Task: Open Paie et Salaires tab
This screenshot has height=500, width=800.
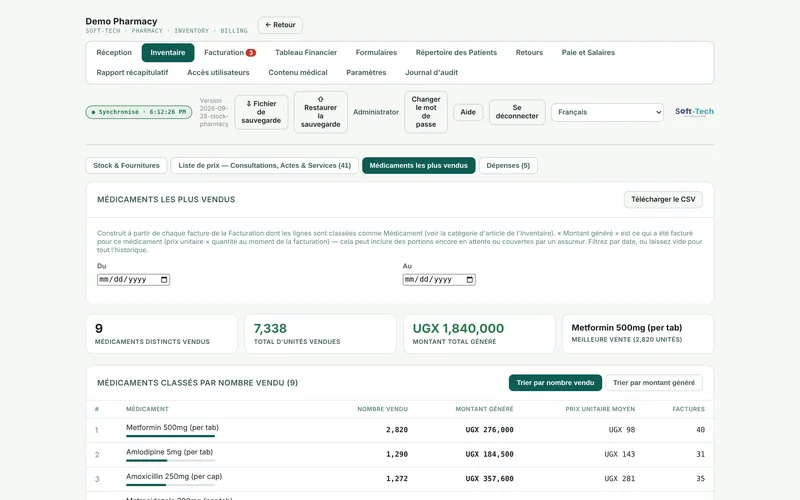Action: point(588,53)
